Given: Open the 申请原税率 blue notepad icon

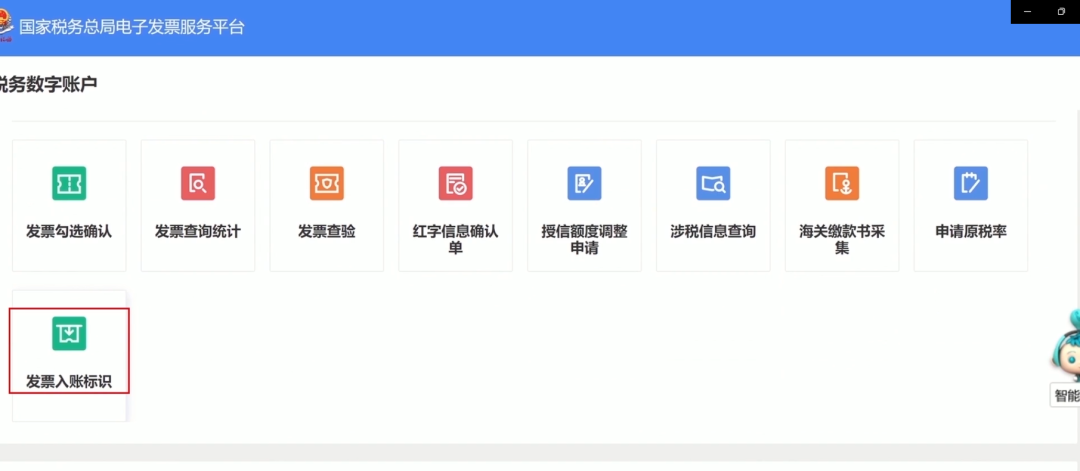Looking at the screenshot, I should coord(970,183).
